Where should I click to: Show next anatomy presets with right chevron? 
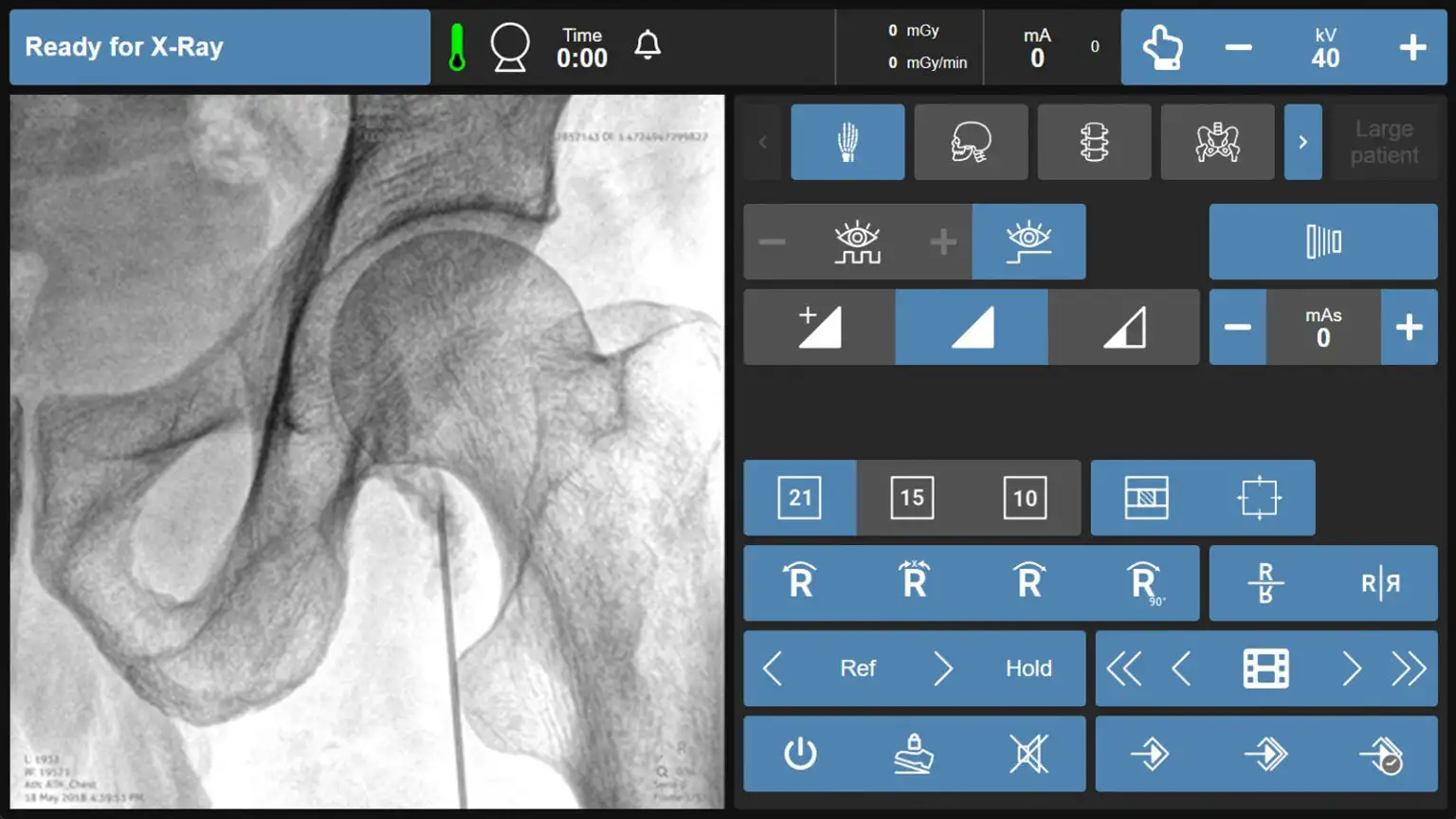point(1302,142)
